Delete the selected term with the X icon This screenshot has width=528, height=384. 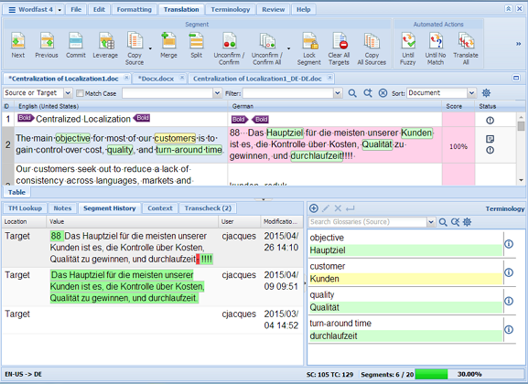click(338, 209)
